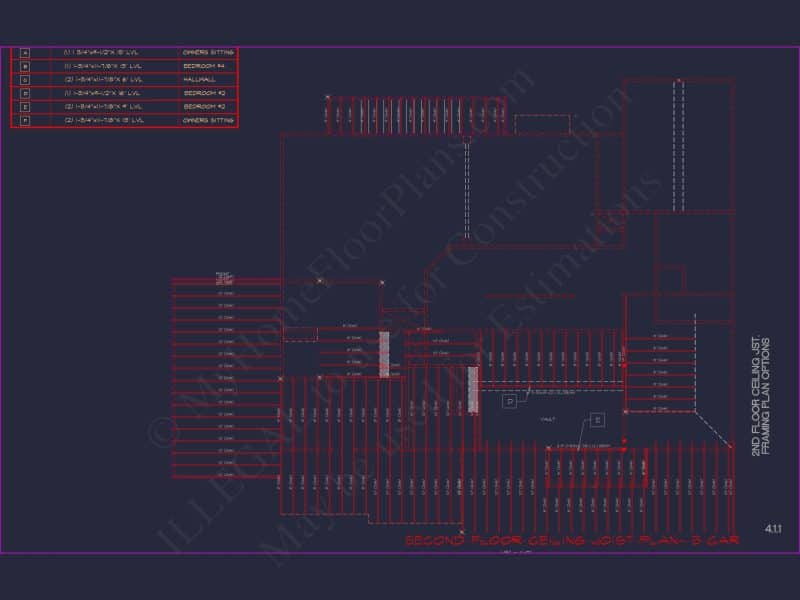Click the vertical "2ND FLOOR CEILING JST. FRAMING PLAN OPTIONS" label
Viewport: 800px width, 600px height.
(x=760, y=396)
